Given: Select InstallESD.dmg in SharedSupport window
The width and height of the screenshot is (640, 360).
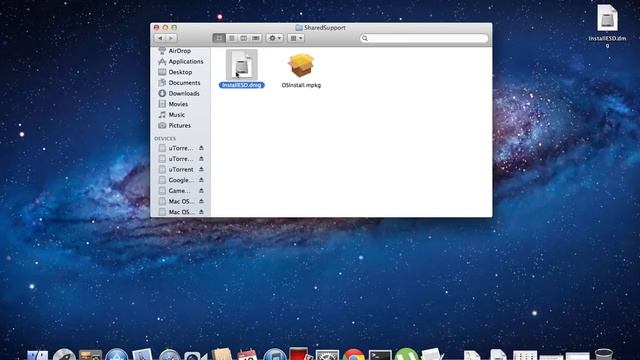Looking at the screenshot, I should (x=242, y=65).
